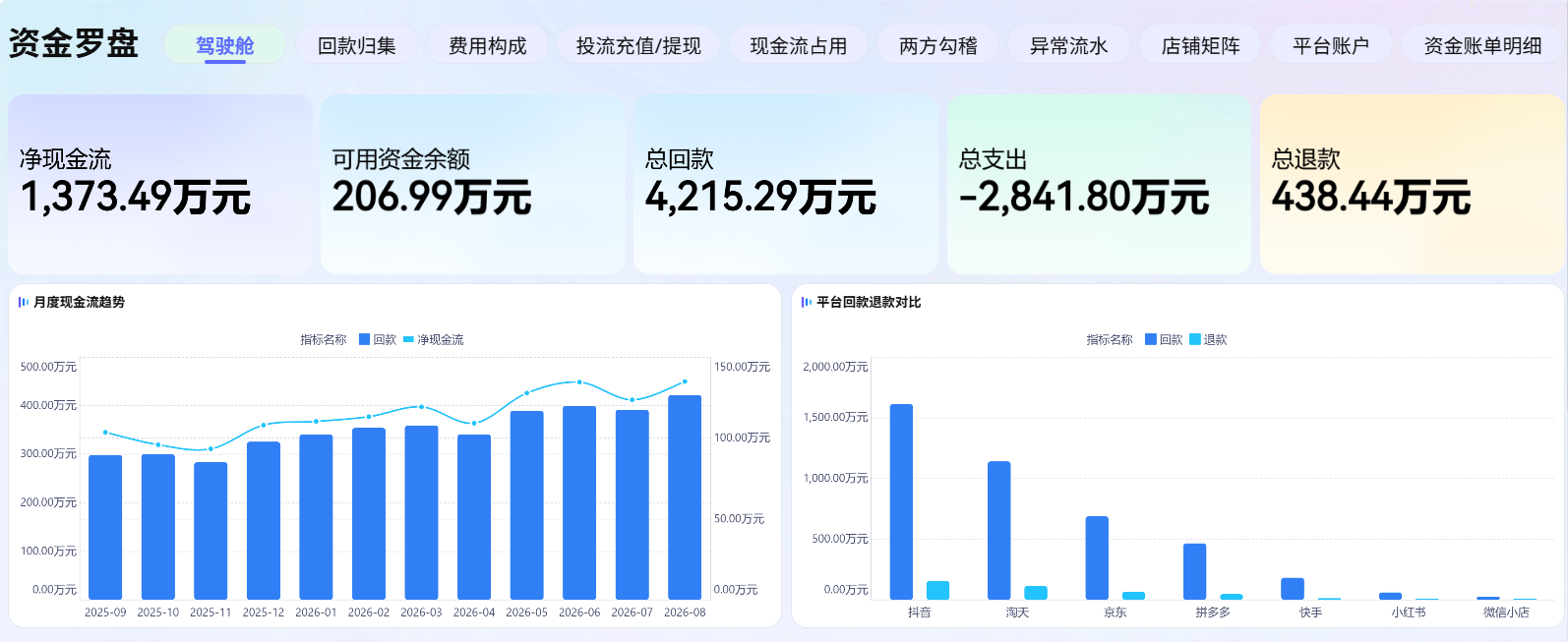
Task: Click the 净现金流 KPI card
Action: pyautogui.click(x=160, y=184)
